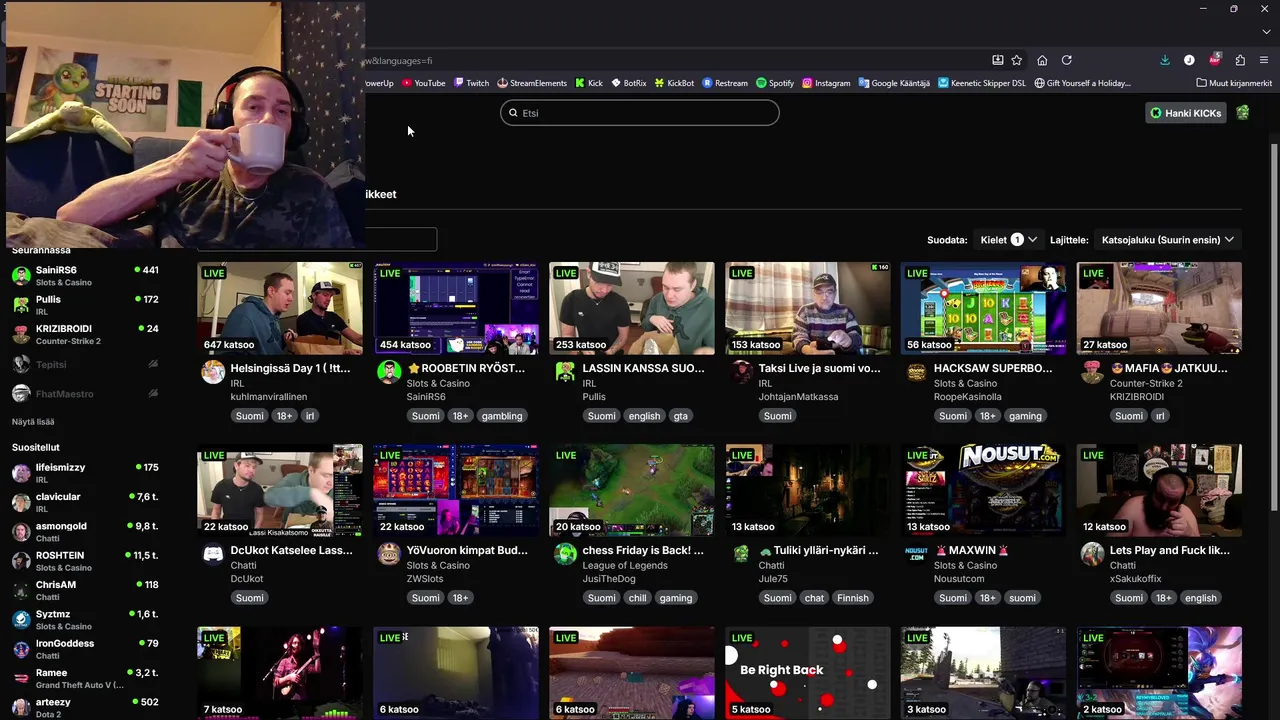Open the browser extensions puzzle icon
The height and width of the screenshot is (720, 1280).
(1240, 60)
